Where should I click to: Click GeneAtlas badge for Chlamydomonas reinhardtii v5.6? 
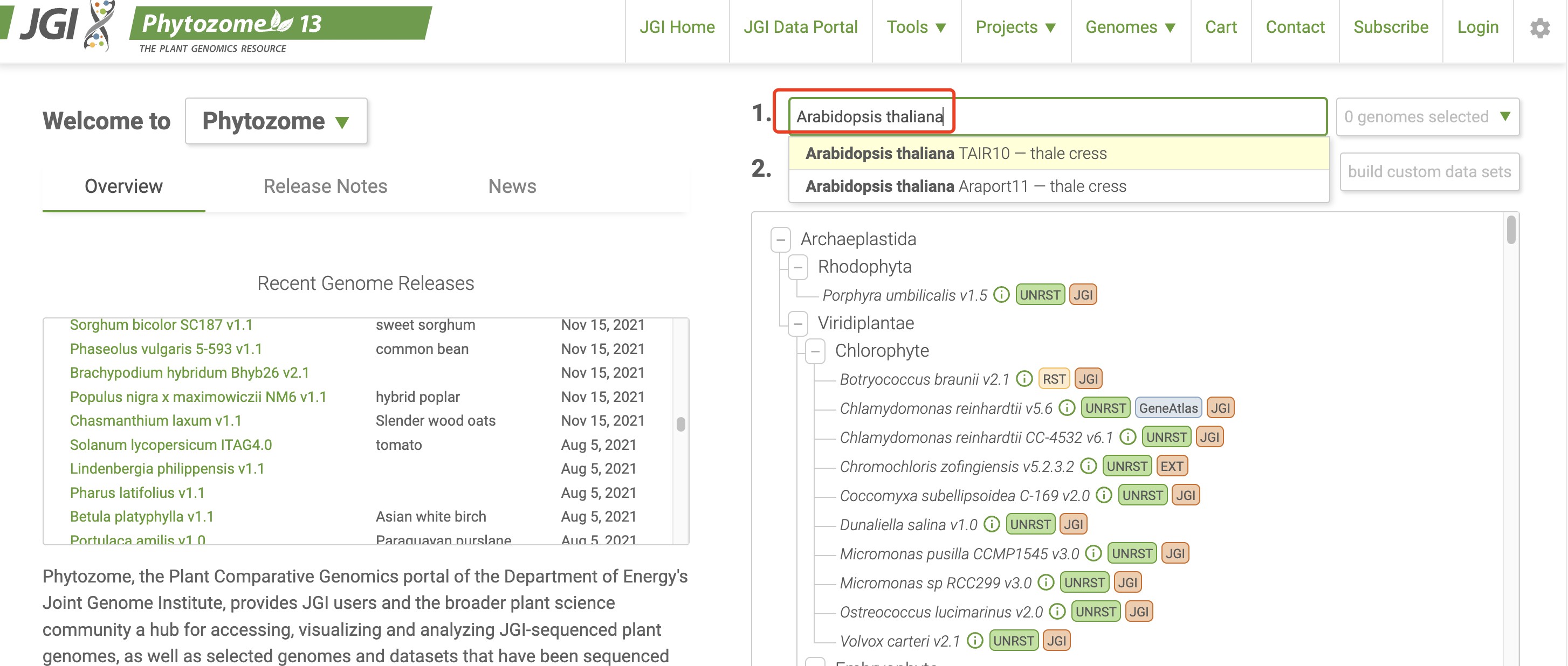coord(1167,408)
